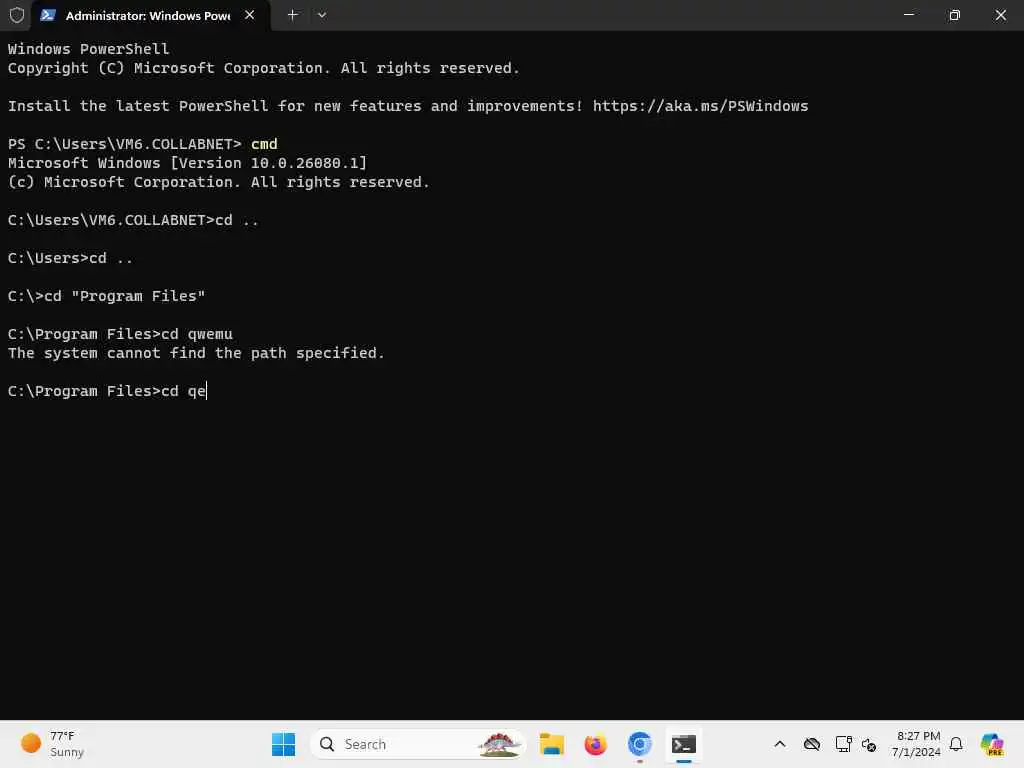Open the clock showing 8:27 PM
Viewport: 1024px width, 768px height.
click(917, 744)
